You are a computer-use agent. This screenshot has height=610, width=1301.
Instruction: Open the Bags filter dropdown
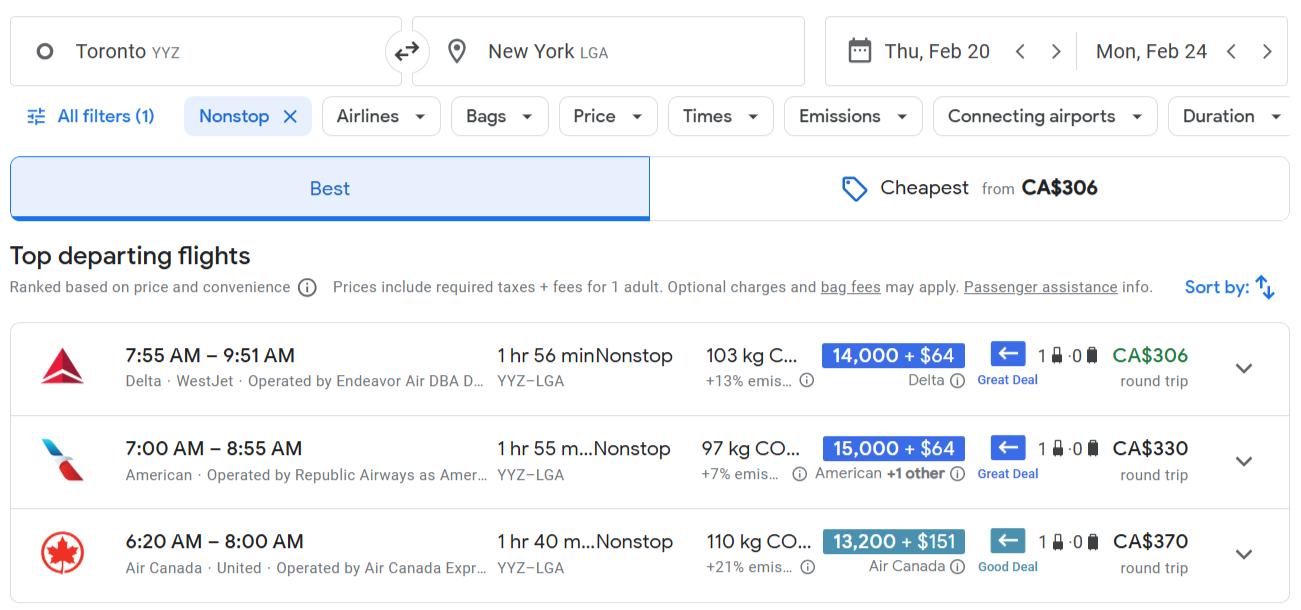pyautogui.click(x=498, y=117)
